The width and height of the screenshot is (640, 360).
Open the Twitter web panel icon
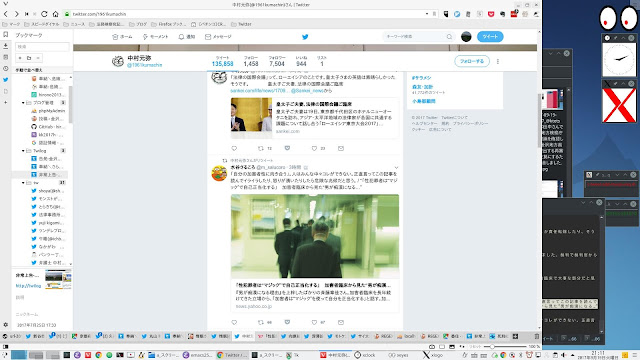[5, 80]
